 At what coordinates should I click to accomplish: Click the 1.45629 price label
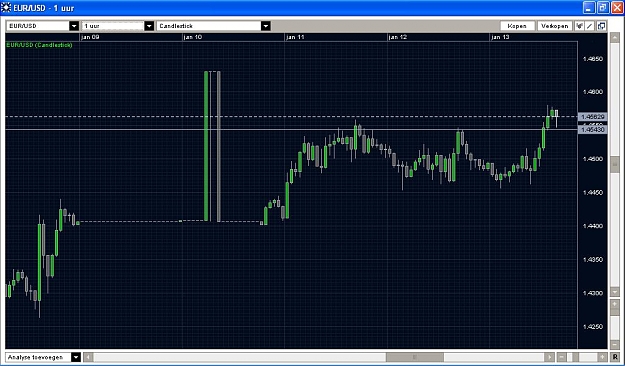pos(593,117)
